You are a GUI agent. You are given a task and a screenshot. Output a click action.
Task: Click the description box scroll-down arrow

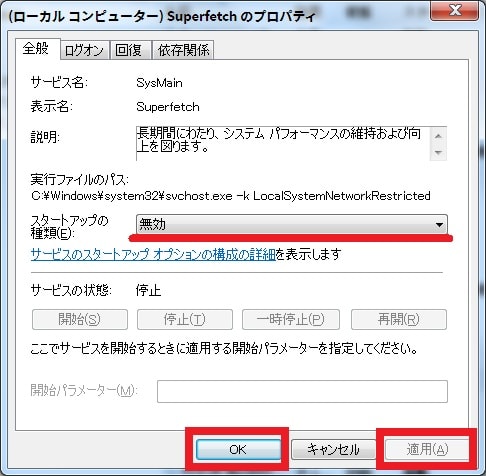coord(438,152)
